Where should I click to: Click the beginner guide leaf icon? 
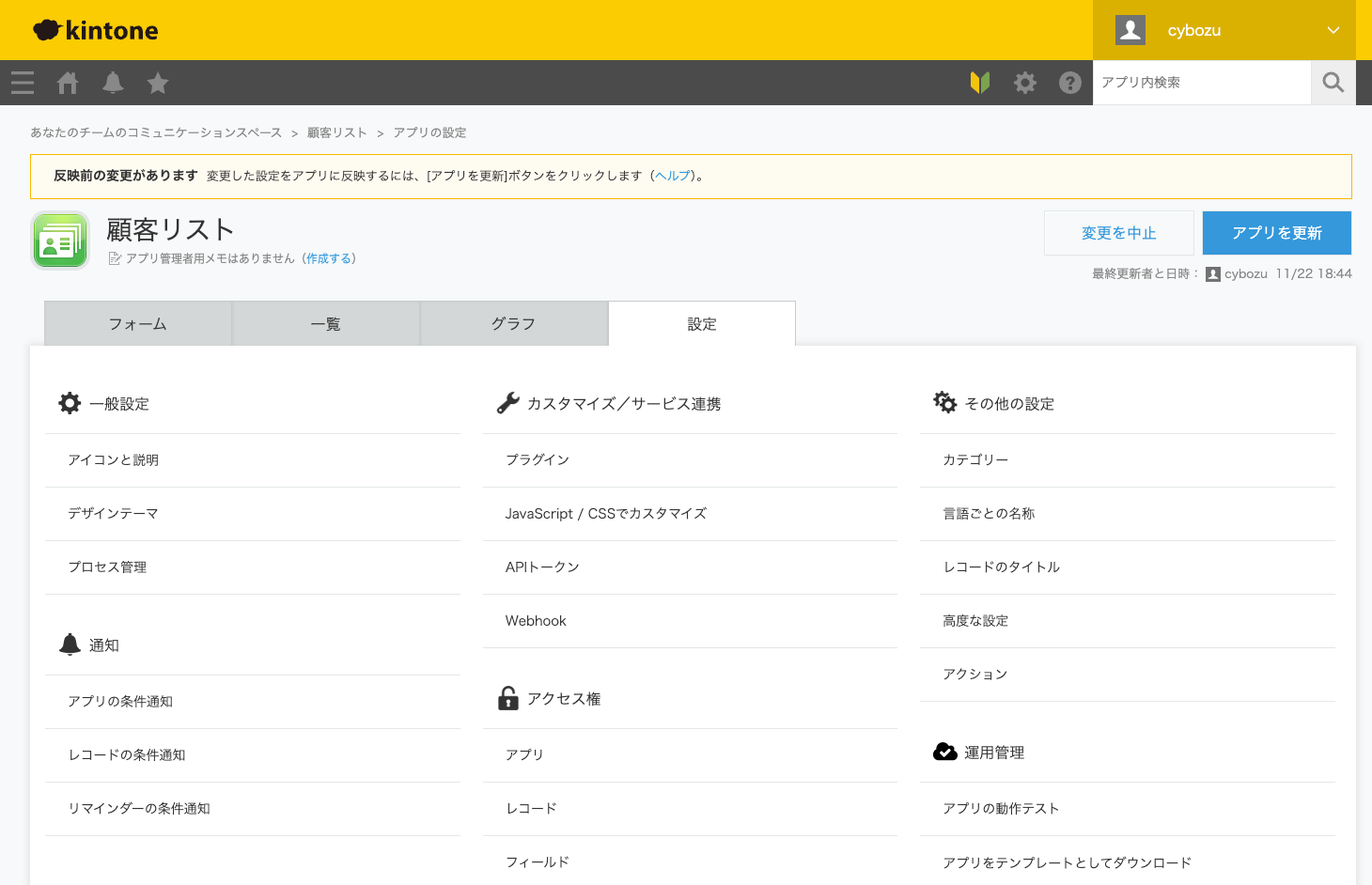(980, 83)
